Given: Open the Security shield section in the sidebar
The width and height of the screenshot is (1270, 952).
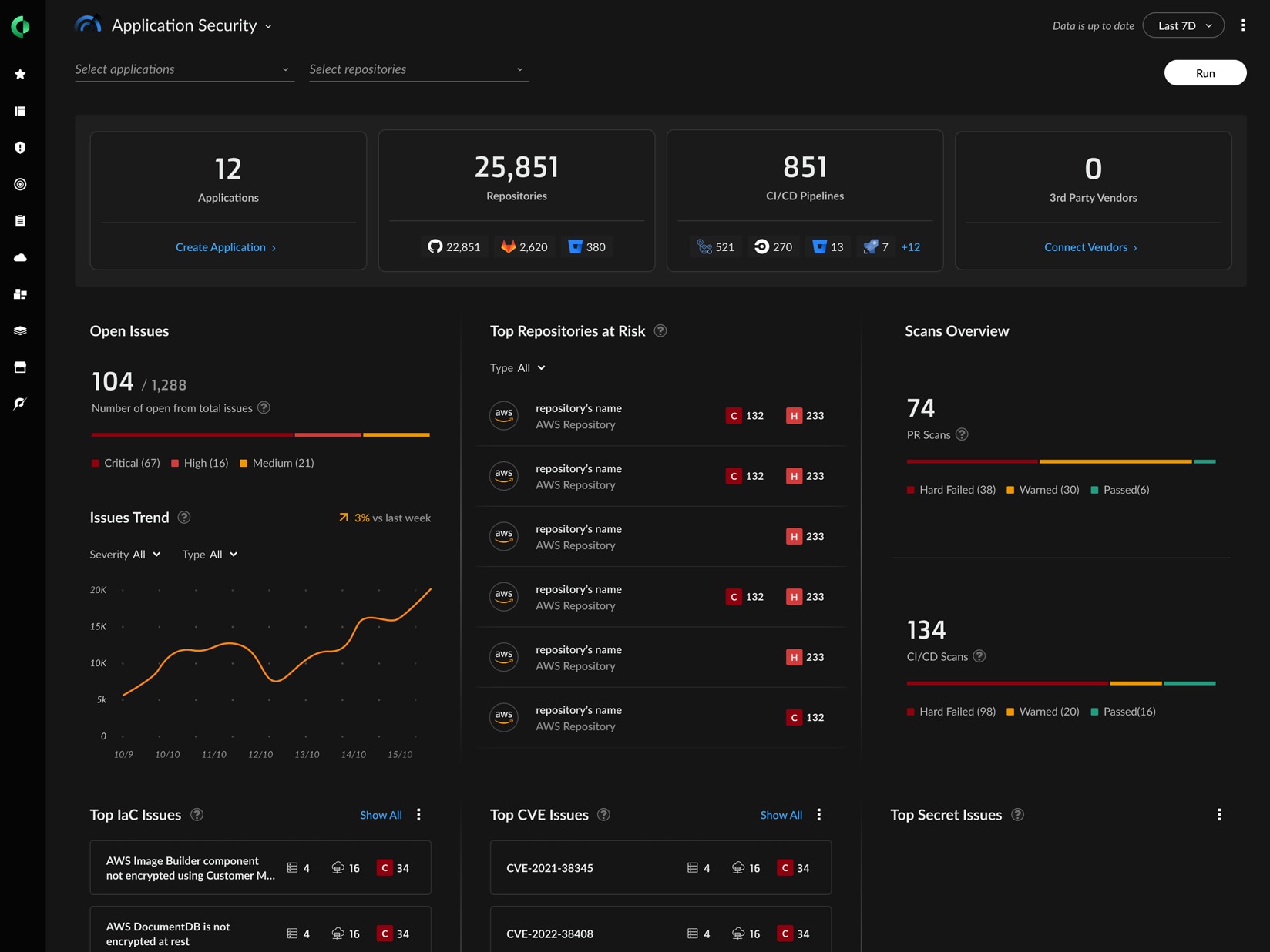Looking at the screenshot, I should [20, 147].
